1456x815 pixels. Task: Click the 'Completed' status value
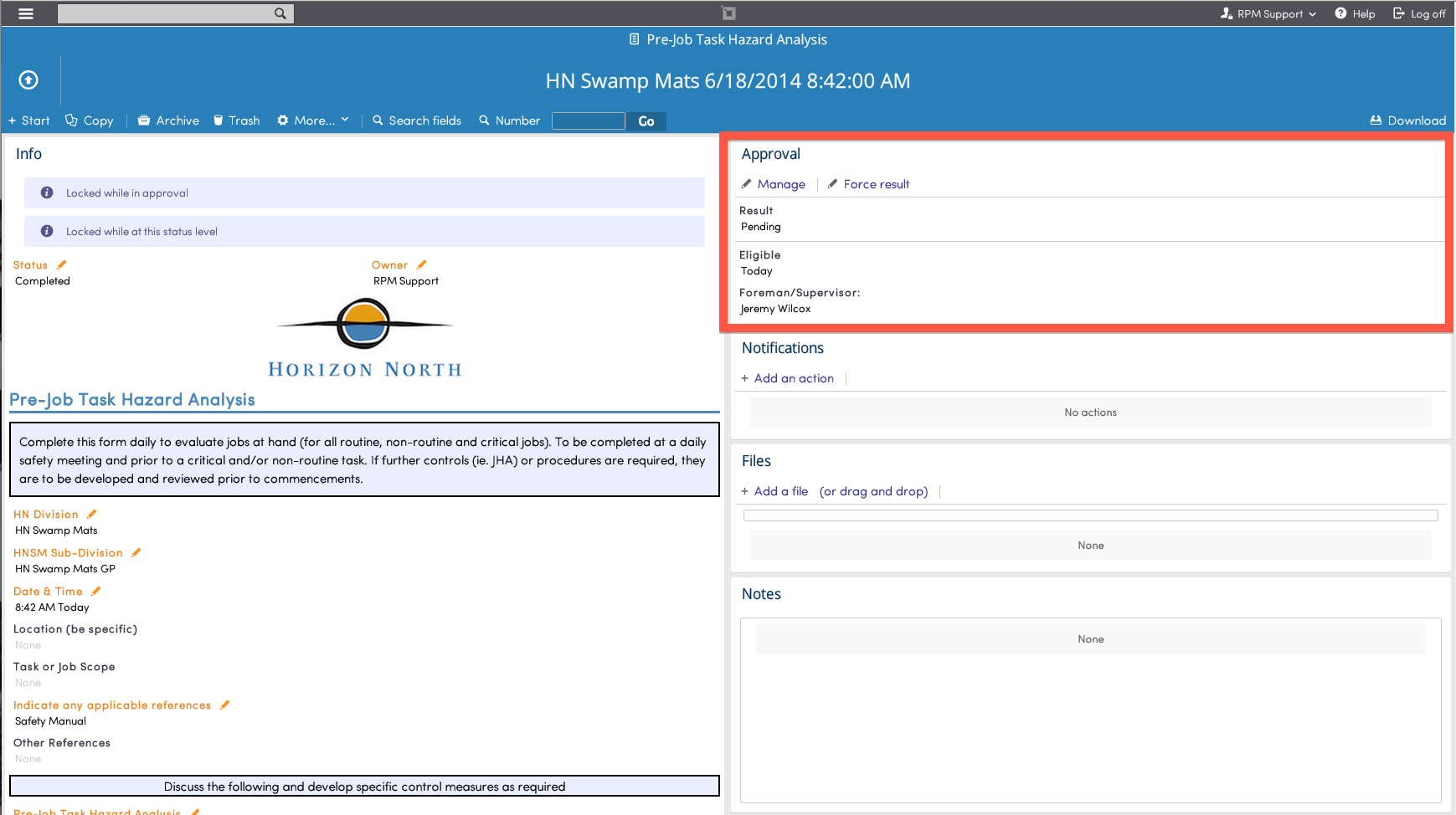coord(43,281)
